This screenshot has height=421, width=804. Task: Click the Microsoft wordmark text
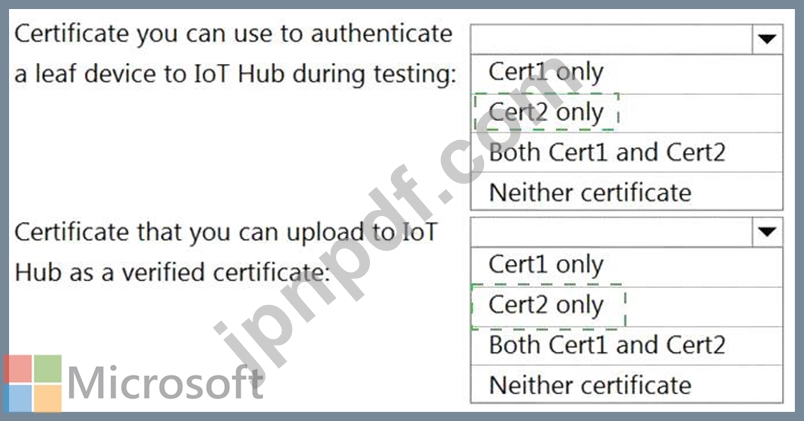[165, 383]
